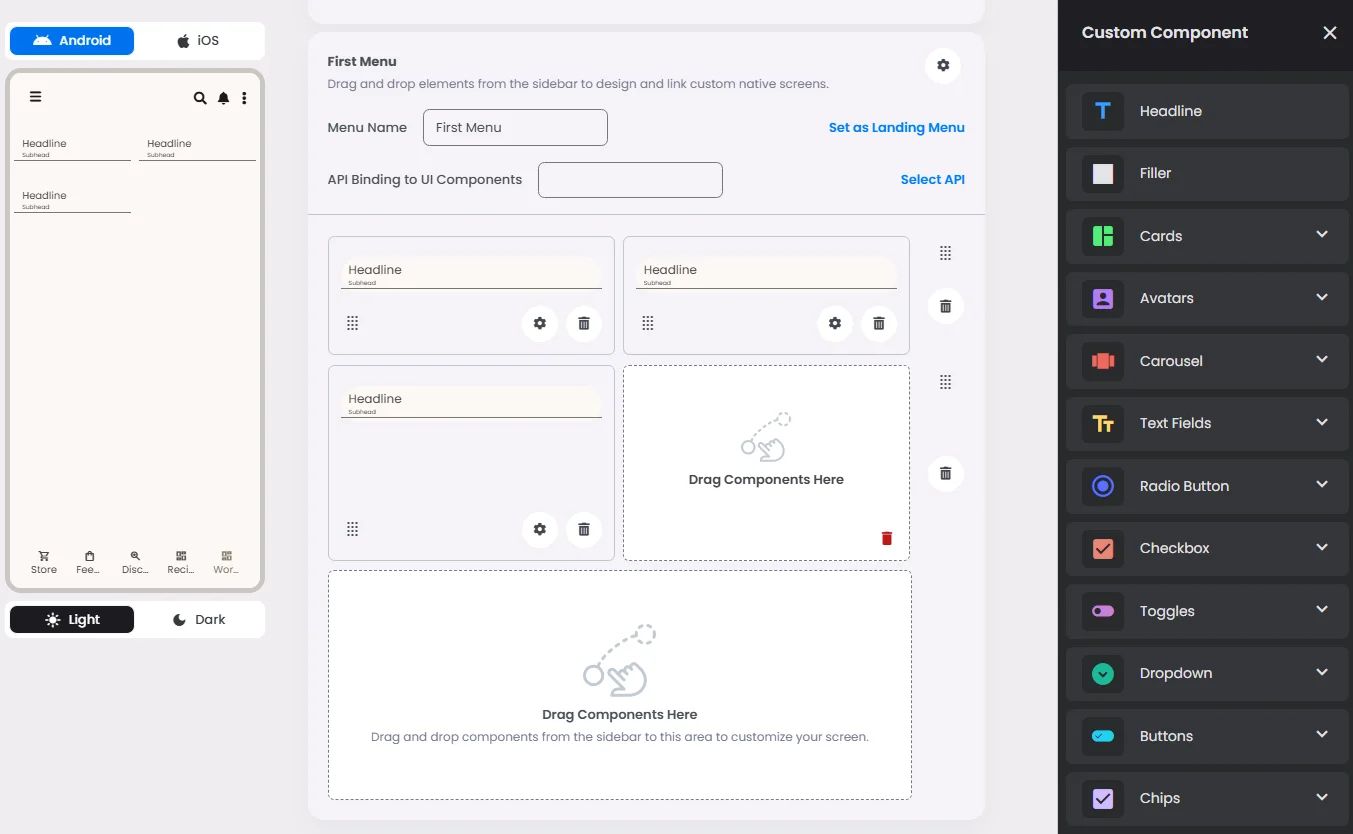Viewport: 1353px width, 834px height.
Task: Switch preview to Dark mode
Action: [199, 620]
